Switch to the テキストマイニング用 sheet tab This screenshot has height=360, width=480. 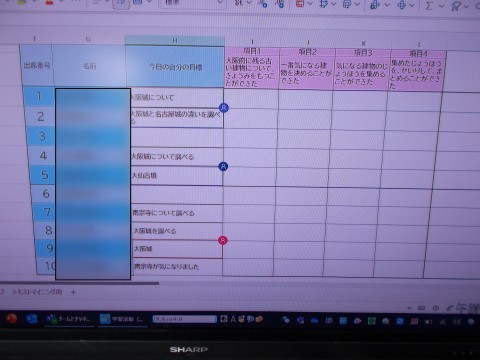[37, 292]
